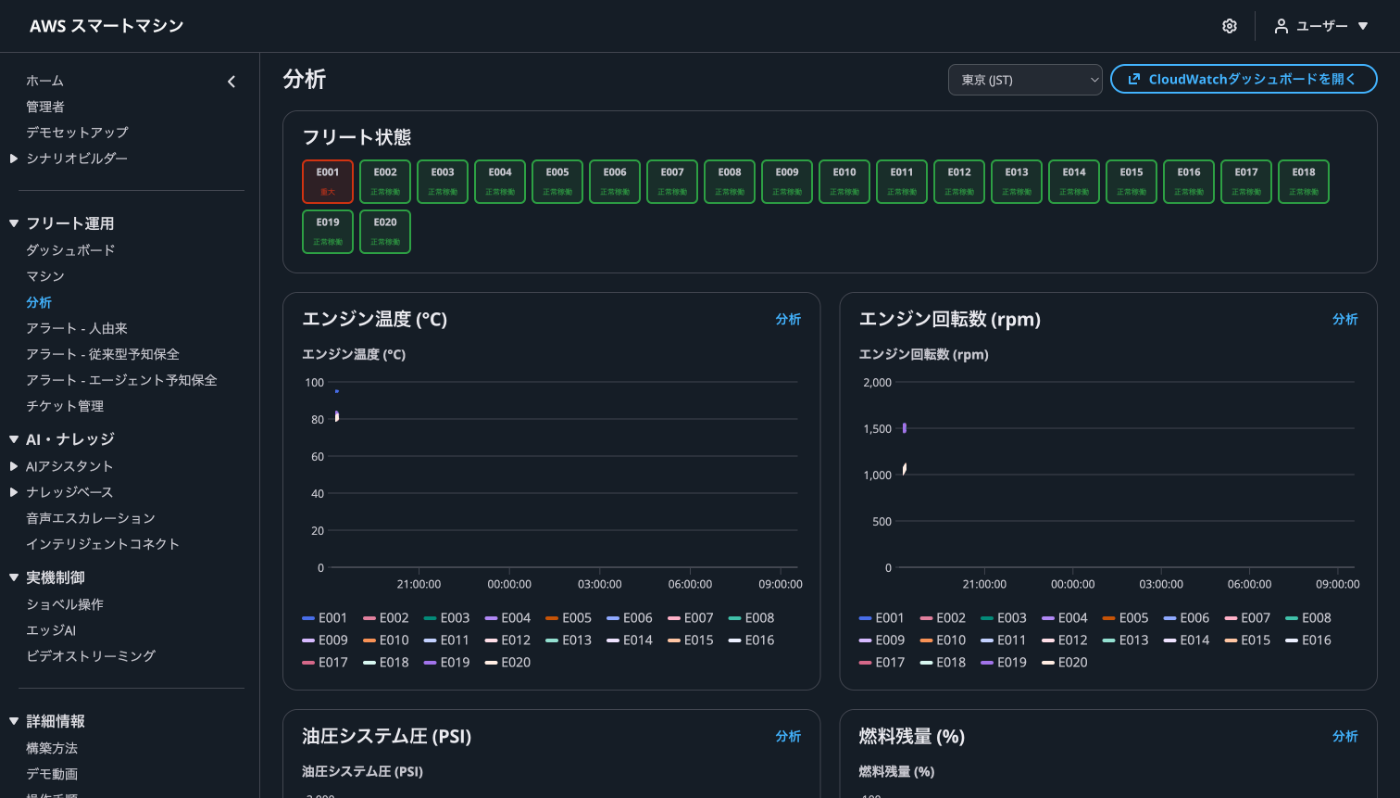Screen dimensions: 1400x798
Task: Toggle E019 legend in エンジン回転数 chart
Action: (x=1004, y=662)
